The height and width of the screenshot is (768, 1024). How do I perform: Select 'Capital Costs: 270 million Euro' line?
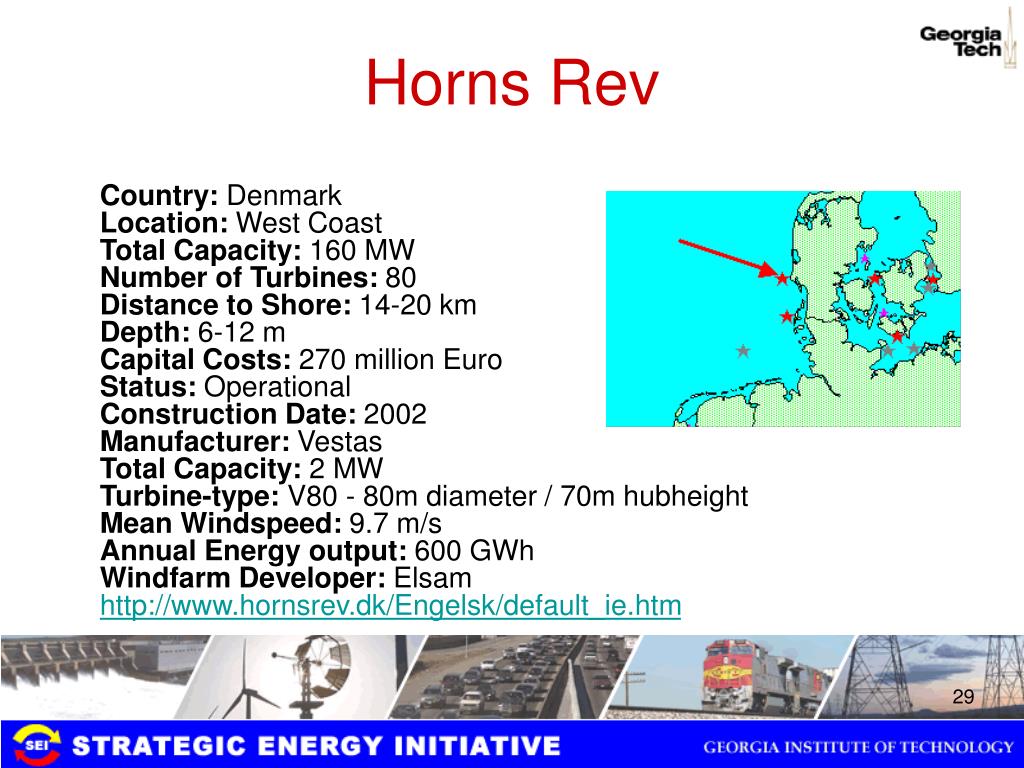pos(301,360)
